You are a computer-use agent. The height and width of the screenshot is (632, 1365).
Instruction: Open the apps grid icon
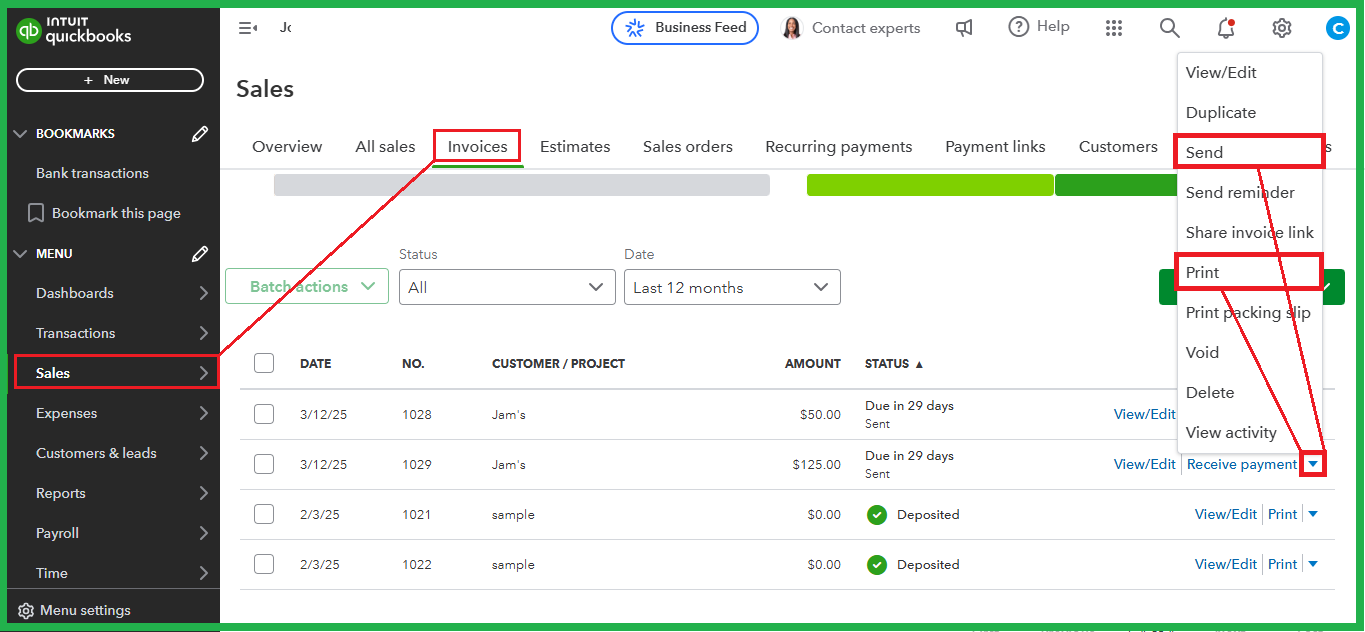point(1114,28)
